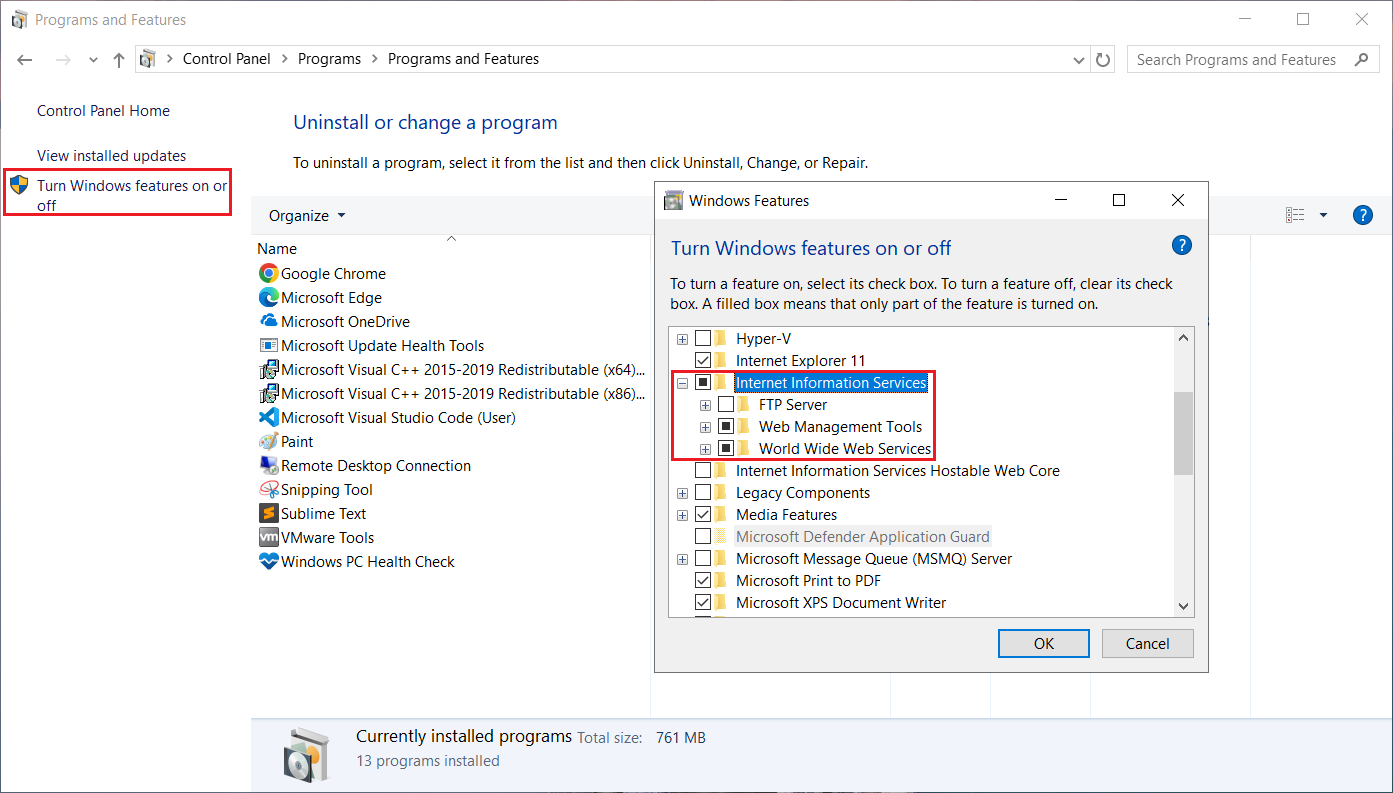Select the Google Chrome icon

pos(267,273)
